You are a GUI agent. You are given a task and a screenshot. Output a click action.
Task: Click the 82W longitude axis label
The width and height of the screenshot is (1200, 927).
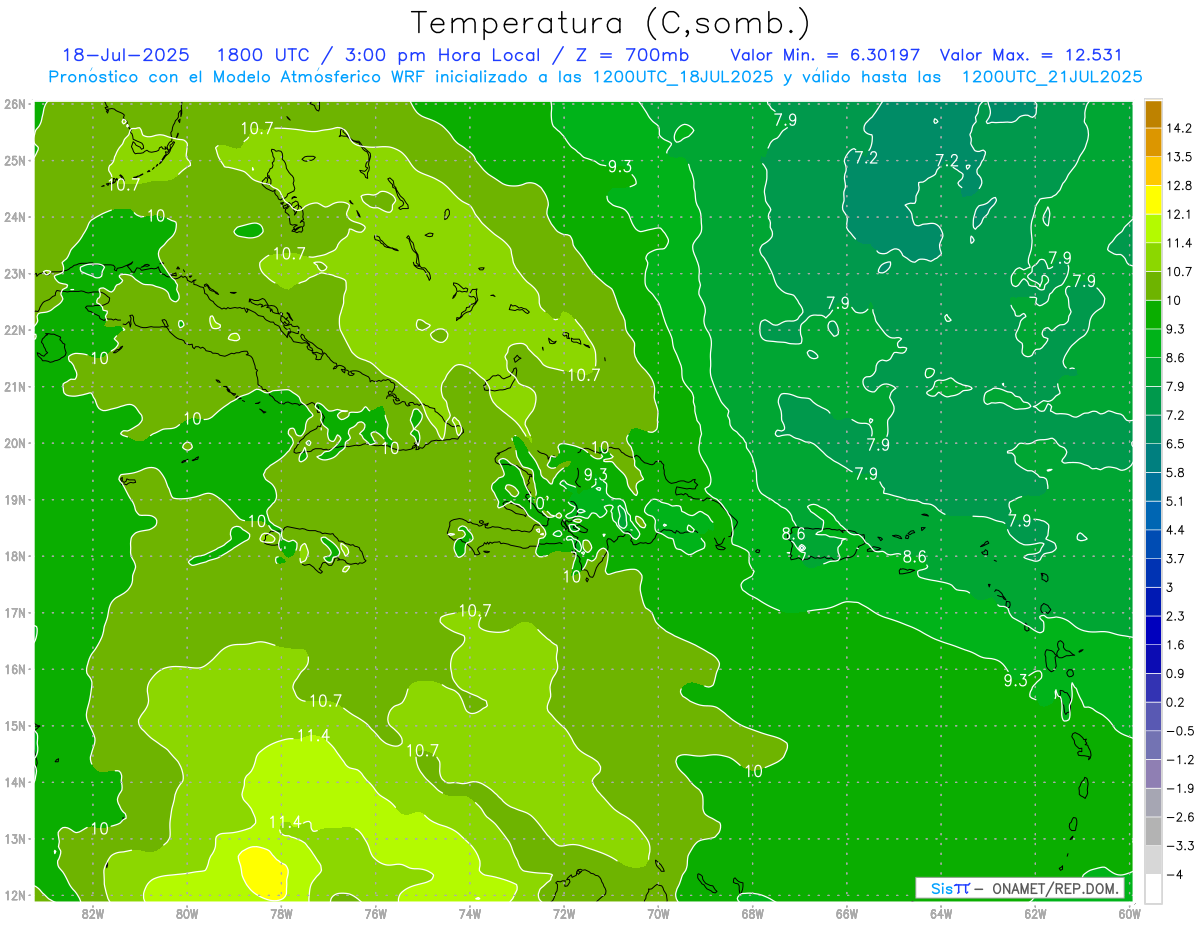click(93, 913)
